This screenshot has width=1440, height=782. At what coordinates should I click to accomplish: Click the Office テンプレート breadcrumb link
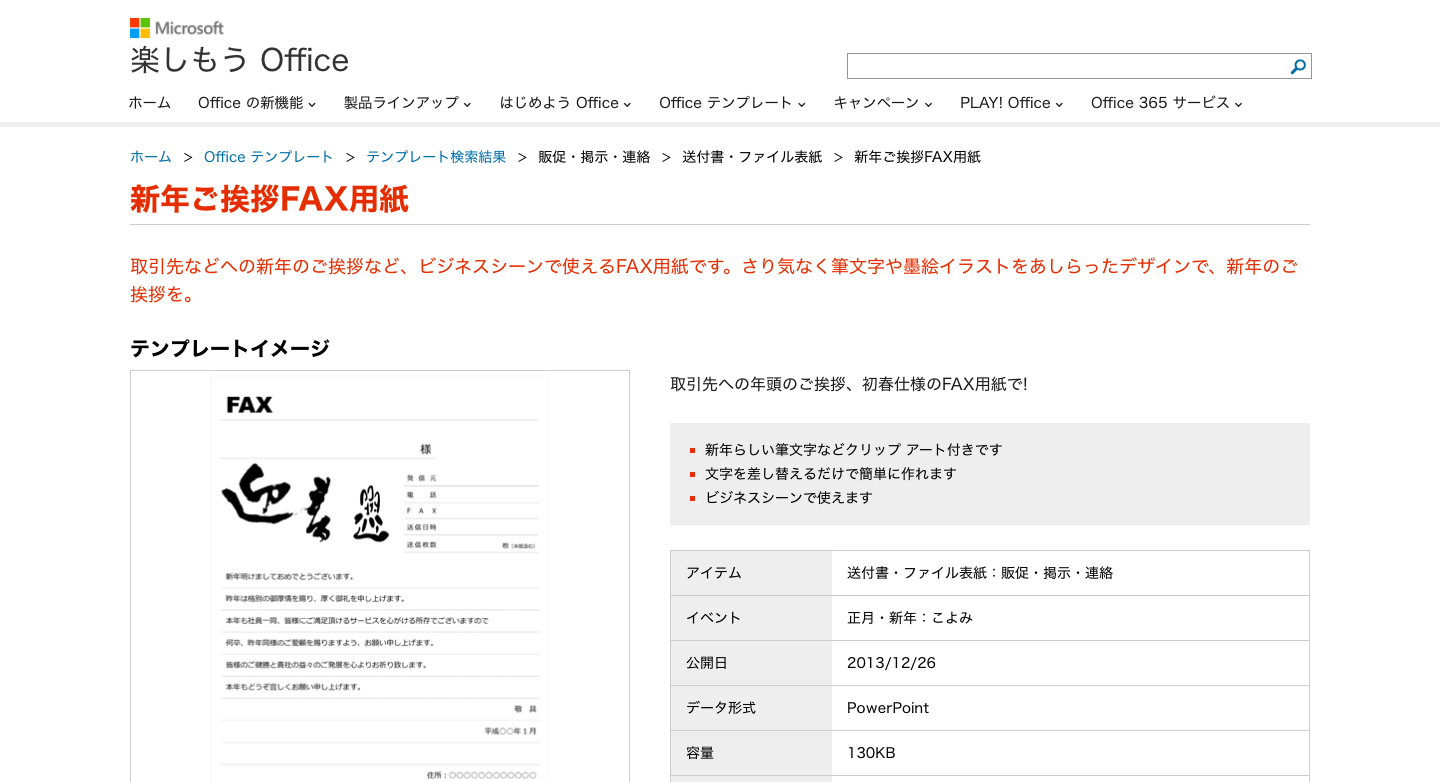[268, 157]
